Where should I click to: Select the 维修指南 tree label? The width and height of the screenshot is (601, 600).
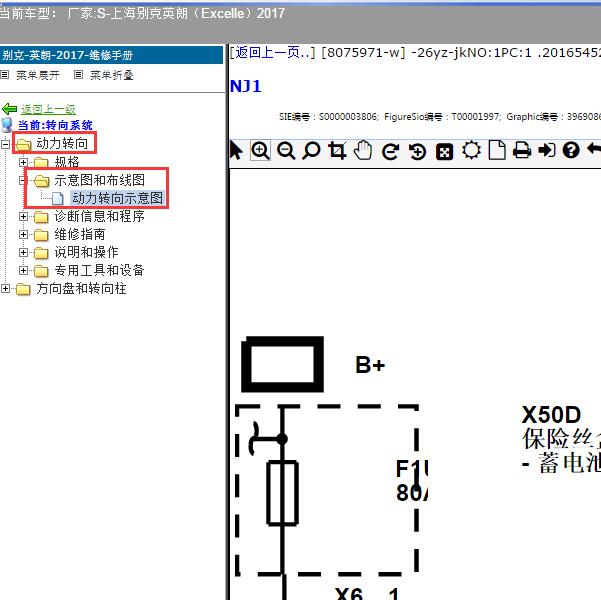(x=80, y=234)
